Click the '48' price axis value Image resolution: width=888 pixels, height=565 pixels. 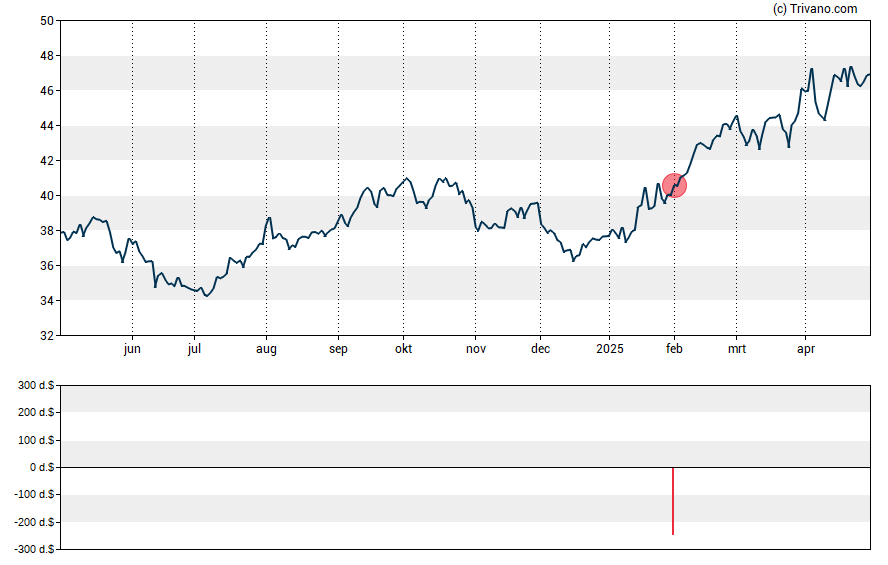47,56
